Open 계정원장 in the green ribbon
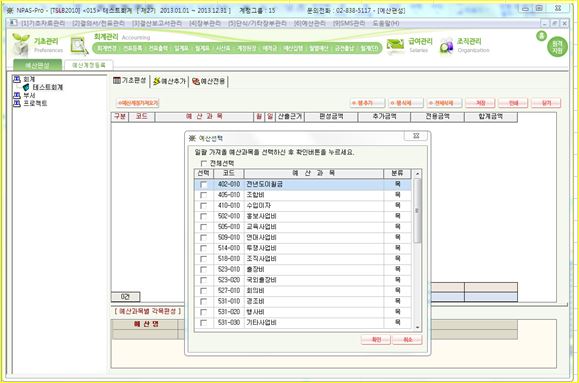 click(x=246, y=48)
